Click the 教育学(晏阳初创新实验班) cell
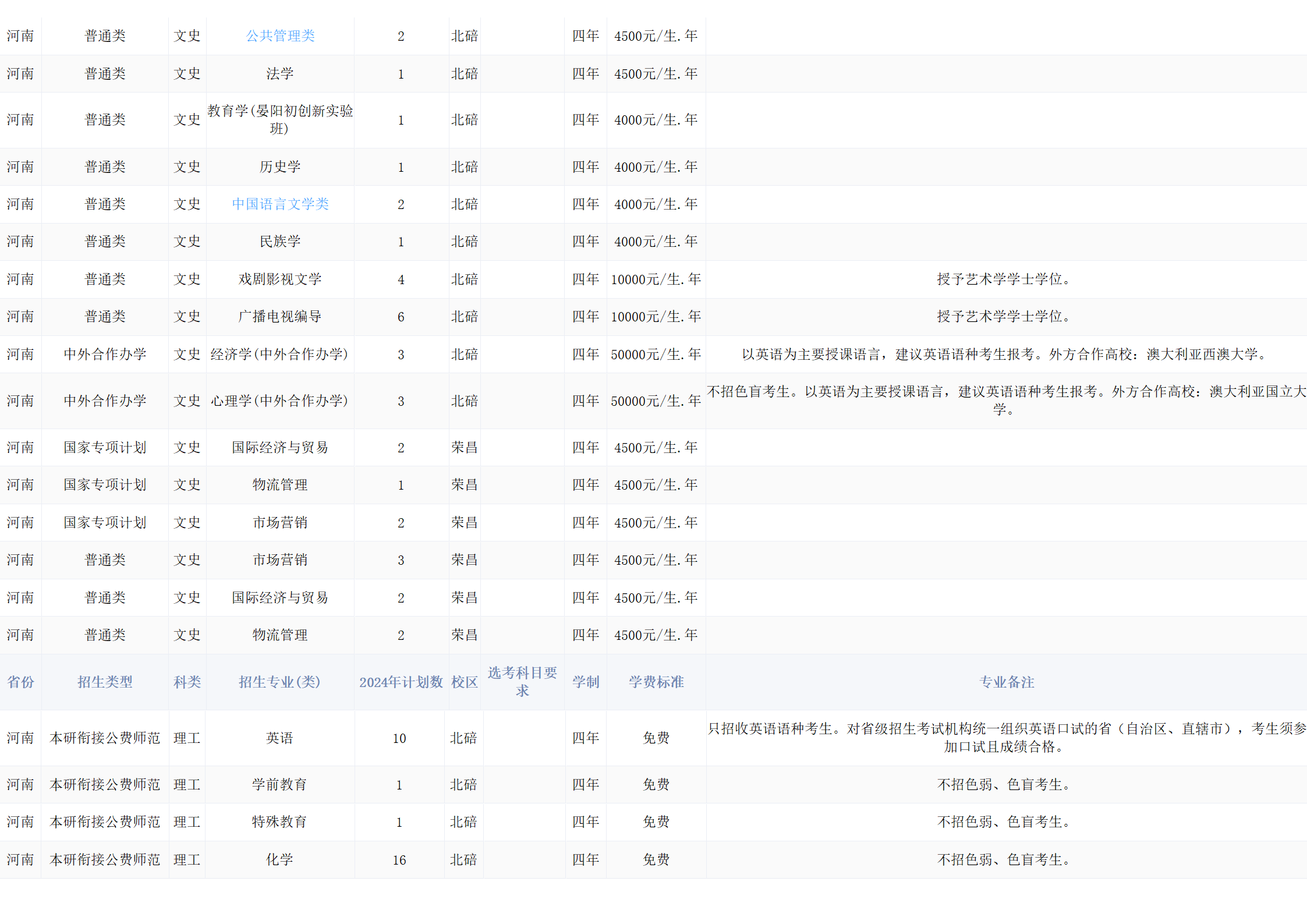 [280, 120]
